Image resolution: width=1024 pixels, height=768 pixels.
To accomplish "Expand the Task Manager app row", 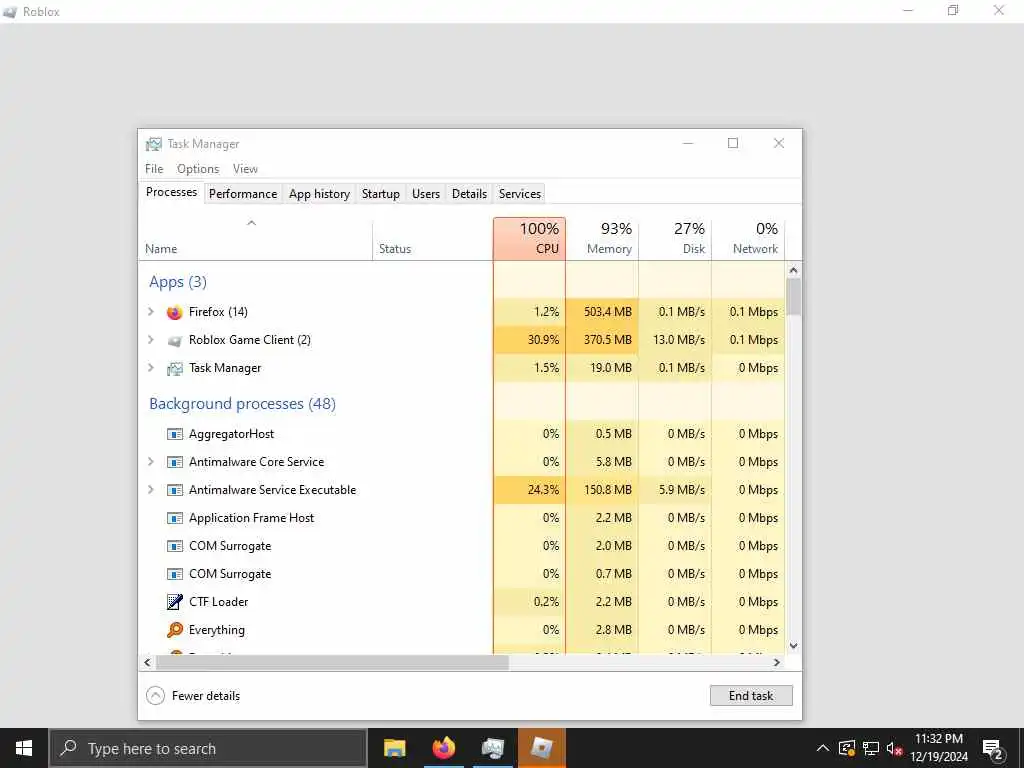I will [151, 368].
